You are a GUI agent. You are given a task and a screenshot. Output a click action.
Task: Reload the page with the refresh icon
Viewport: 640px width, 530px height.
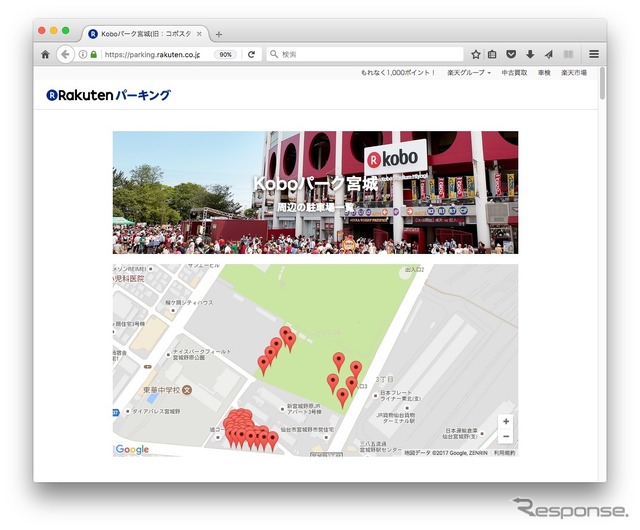[x=251, y=54]
